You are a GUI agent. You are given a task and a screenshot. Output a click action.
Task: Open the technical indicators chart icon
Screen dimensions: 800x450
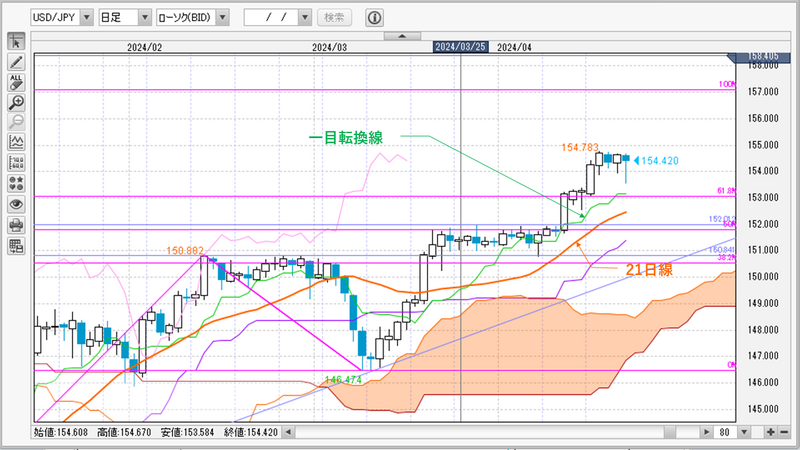tap(16, 142)
